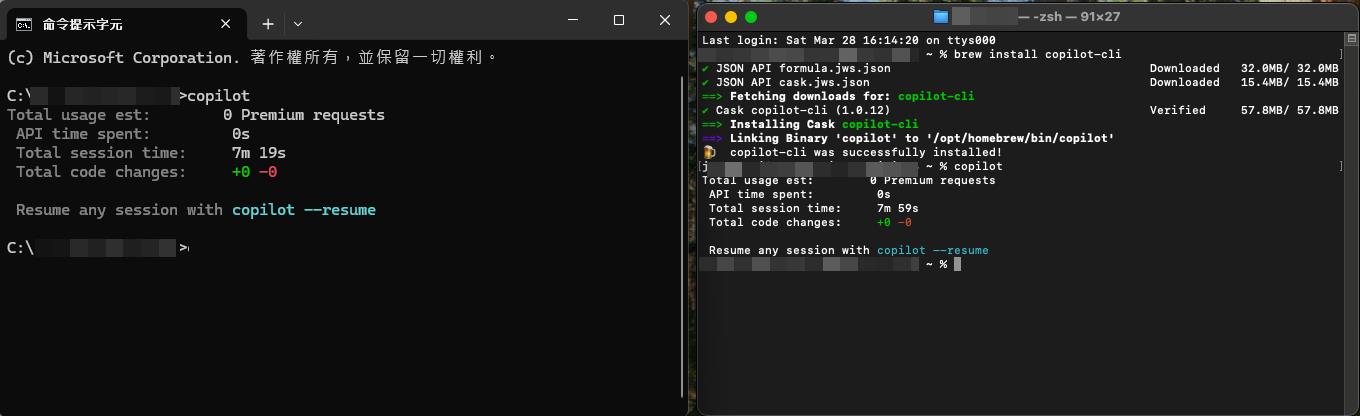Click the cyan copilot --resume text in Windows Terminal
The width and height of the screenshot is (1360, 416).
(x=304, y=210)
